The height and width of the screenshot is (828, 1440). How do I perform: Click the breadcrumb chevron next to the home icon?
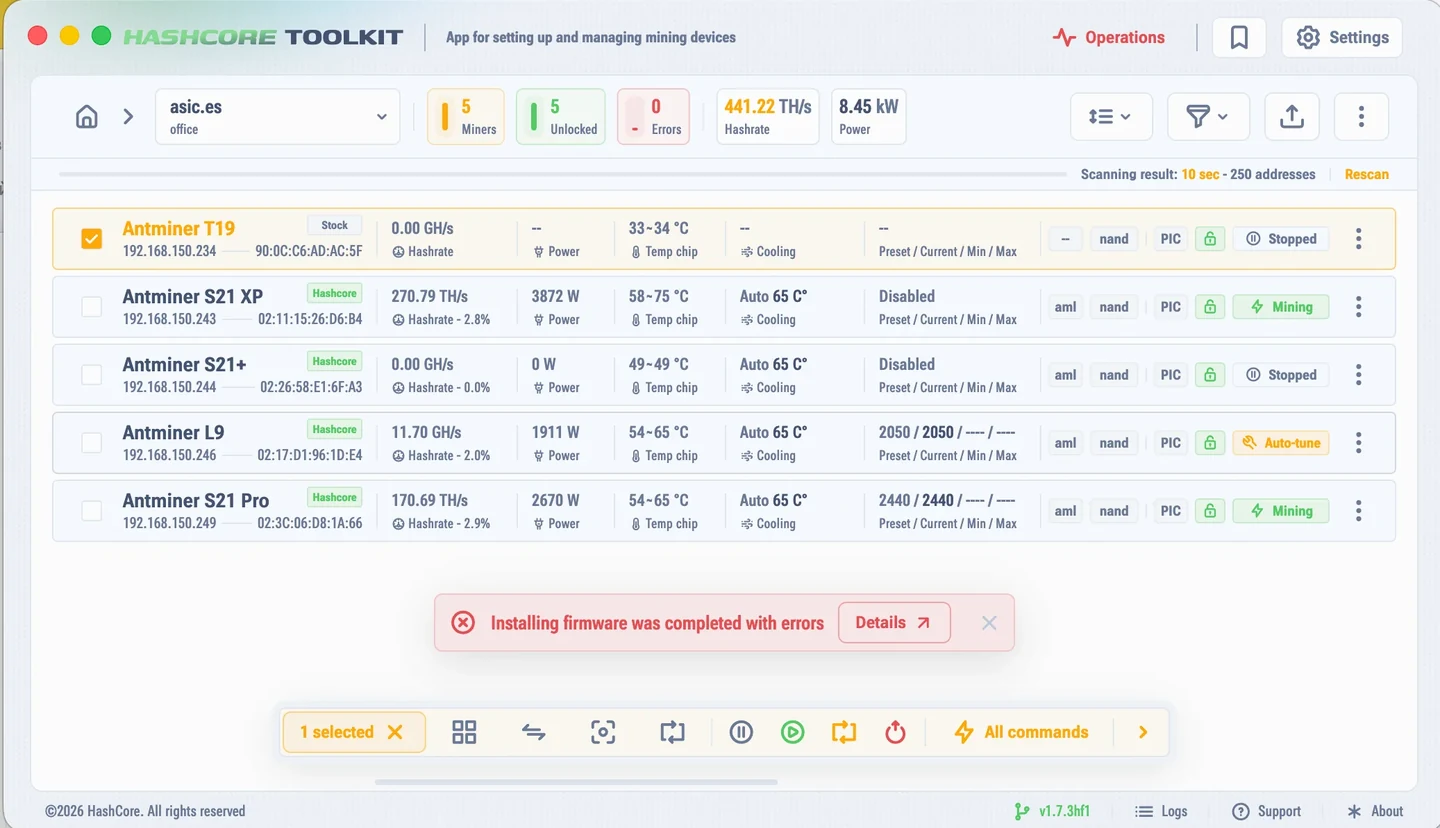point(128,117)
